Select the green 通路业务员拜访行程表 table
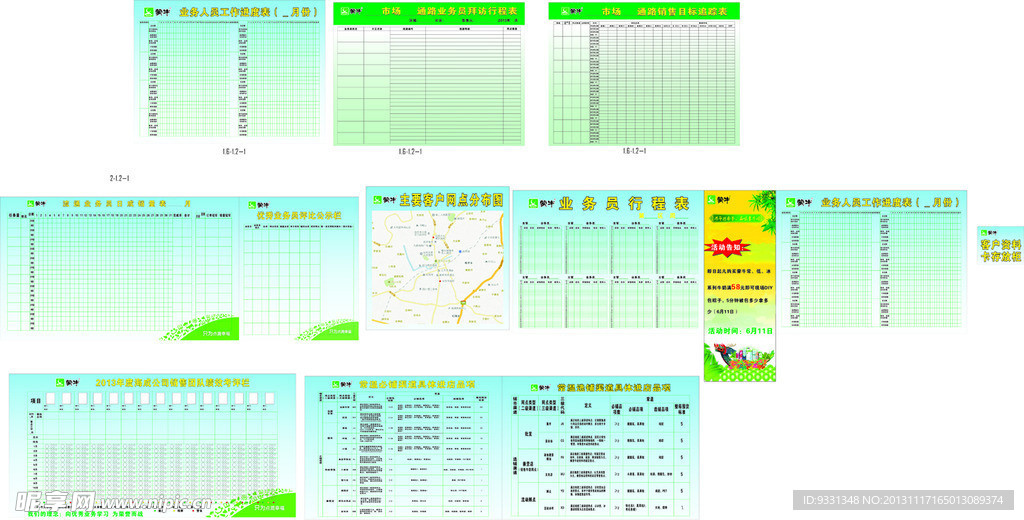Screen dimensions: 1024x520 pos(429,84)
